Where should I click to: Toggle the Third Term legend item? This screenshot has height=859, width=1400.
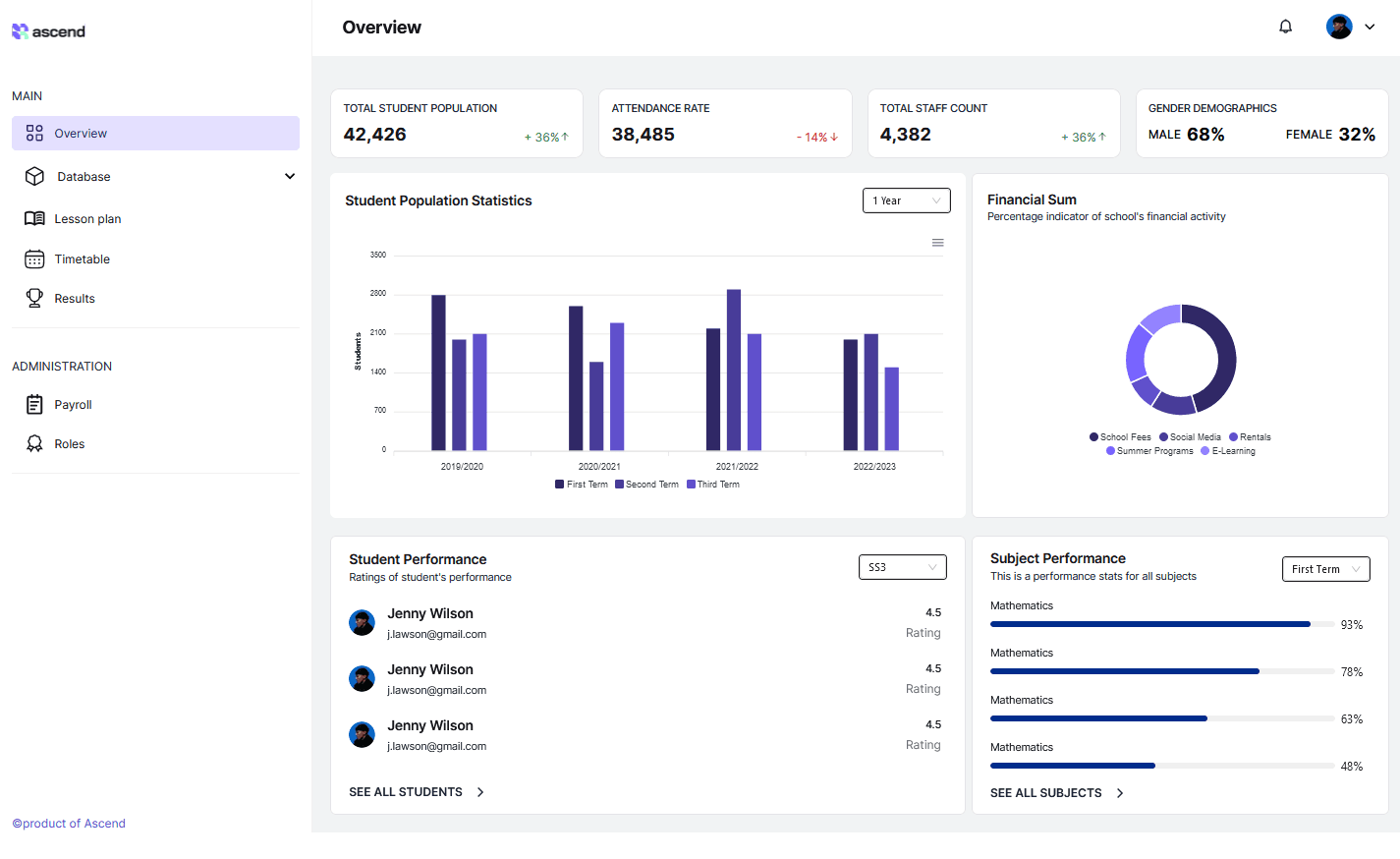[712, 484]
